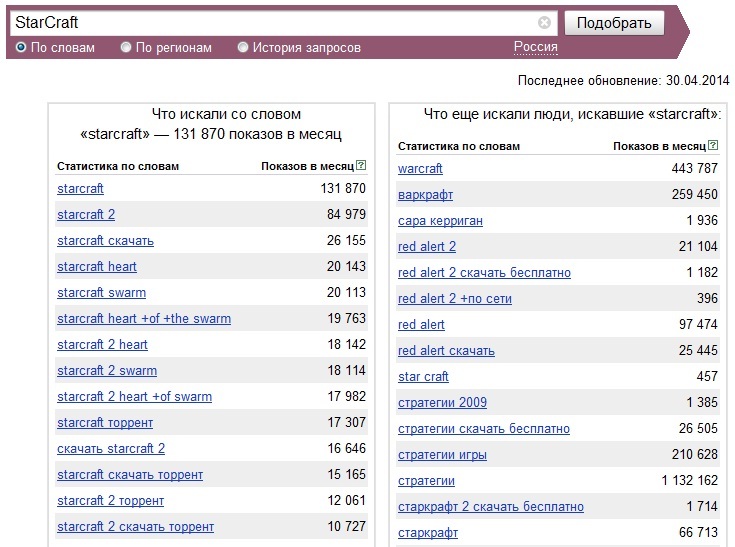Click right 'Показов в месяц' column header

tap(660, 146)
